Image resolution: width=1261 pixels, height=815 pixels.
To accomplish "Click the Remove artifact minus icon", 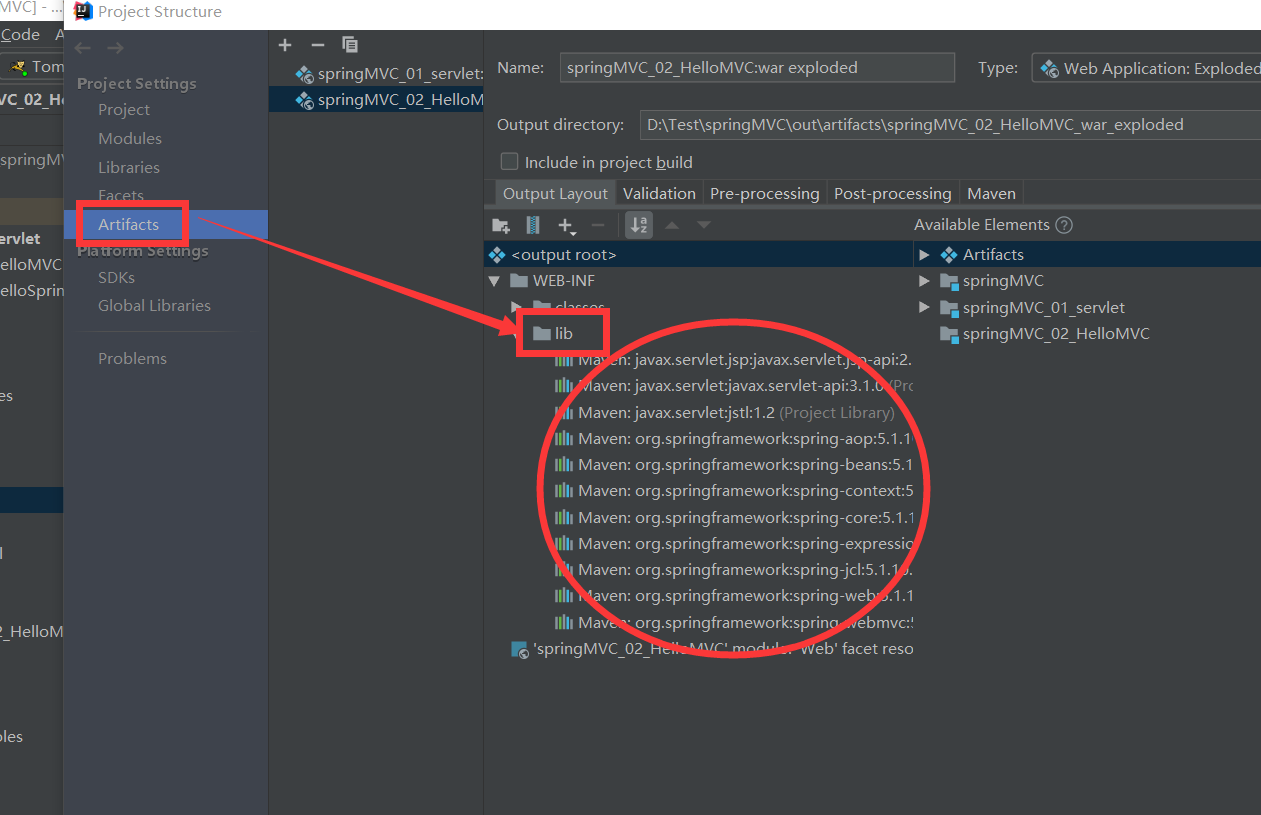I will tap(318, 45).
